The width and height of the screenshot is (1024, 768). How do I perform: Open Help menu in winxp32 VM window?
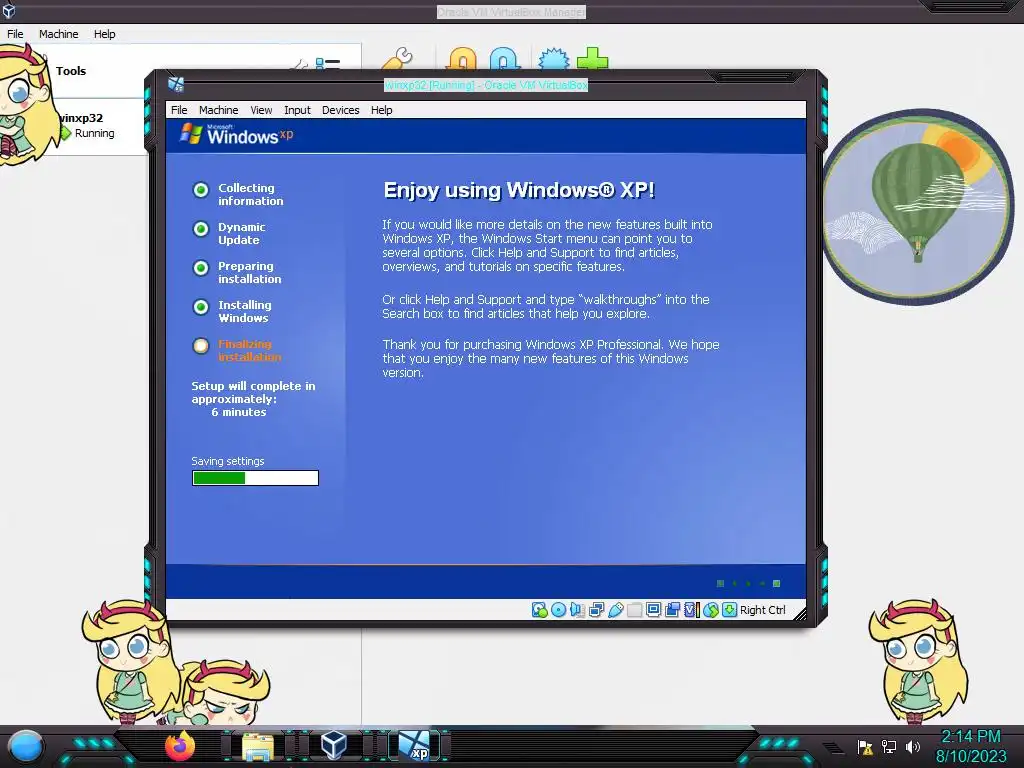[x=381, y=110]
